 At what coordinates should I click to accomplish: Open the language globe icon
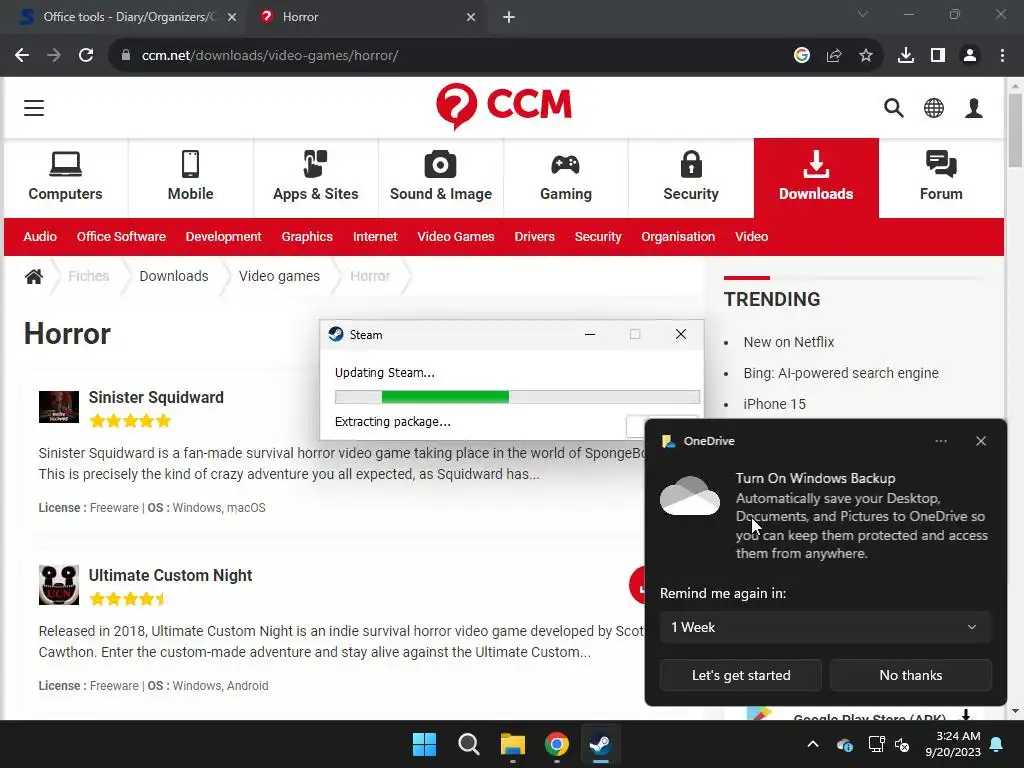click(934, 108)
